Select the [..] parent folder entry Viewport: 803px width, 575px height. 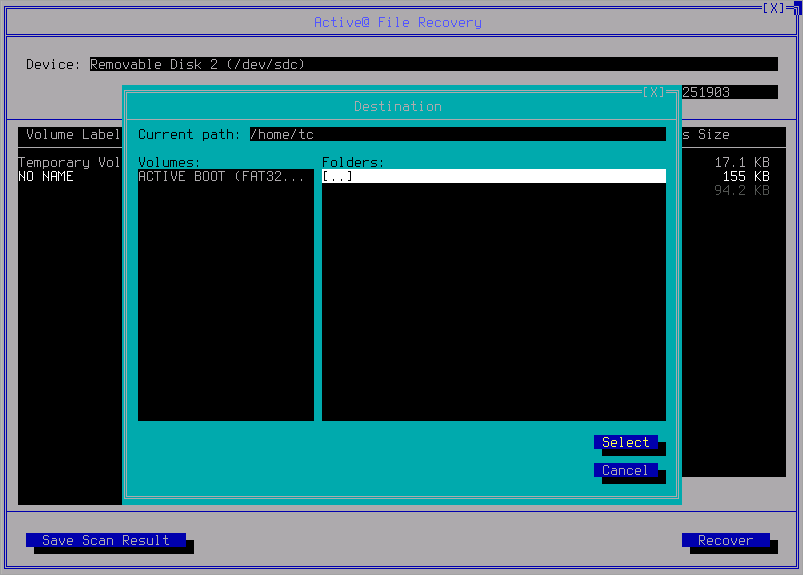click(x=494, y=176)
